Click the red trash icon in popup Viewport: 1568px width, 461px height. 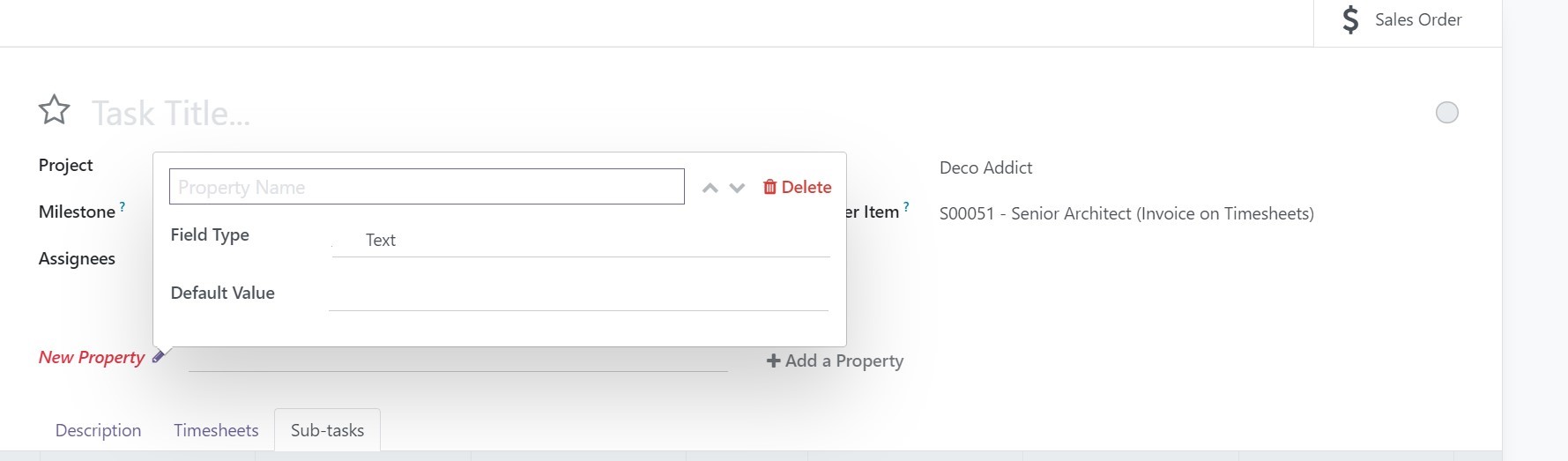pos(769,187)
